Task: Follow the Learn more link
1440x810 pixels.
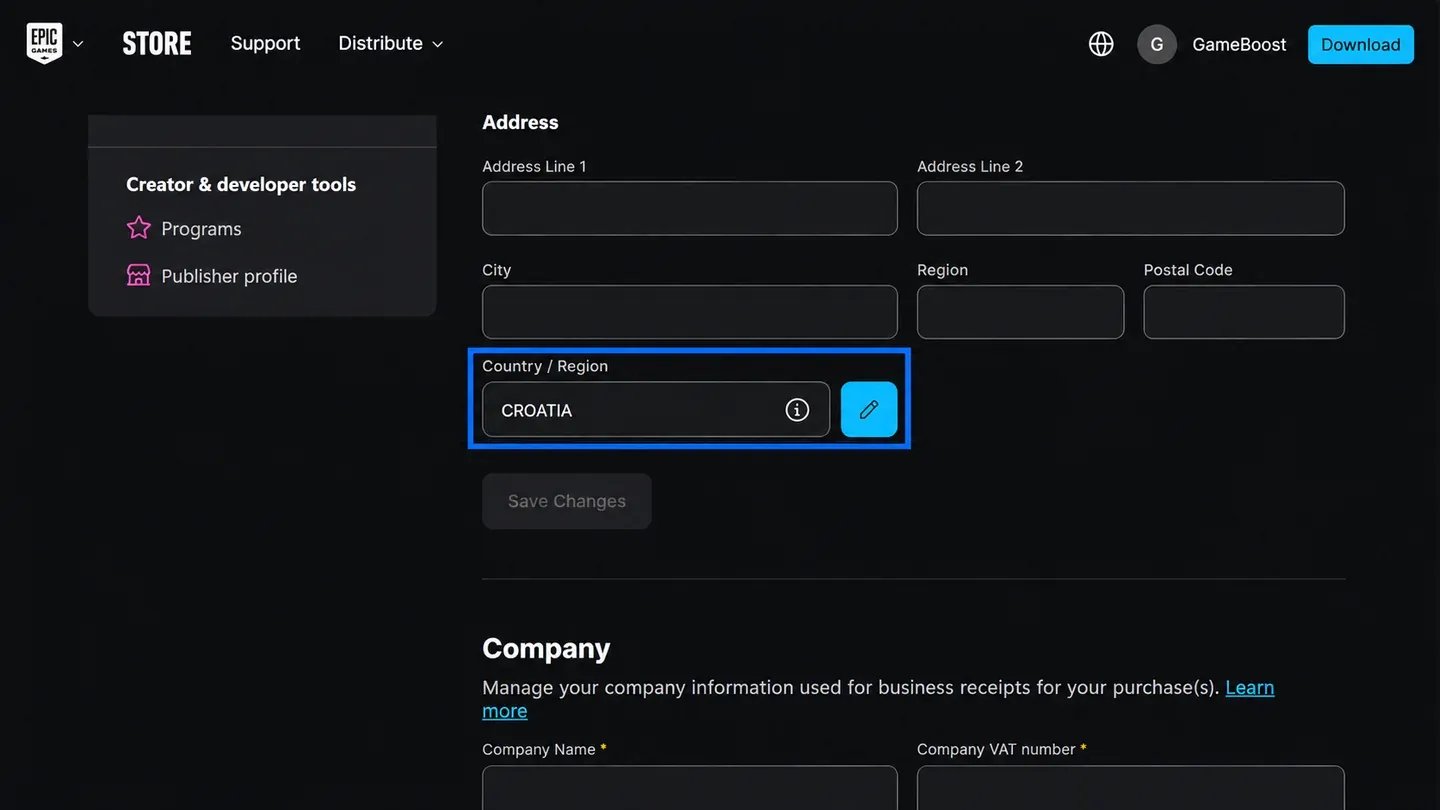Action: click(1249, 688)
